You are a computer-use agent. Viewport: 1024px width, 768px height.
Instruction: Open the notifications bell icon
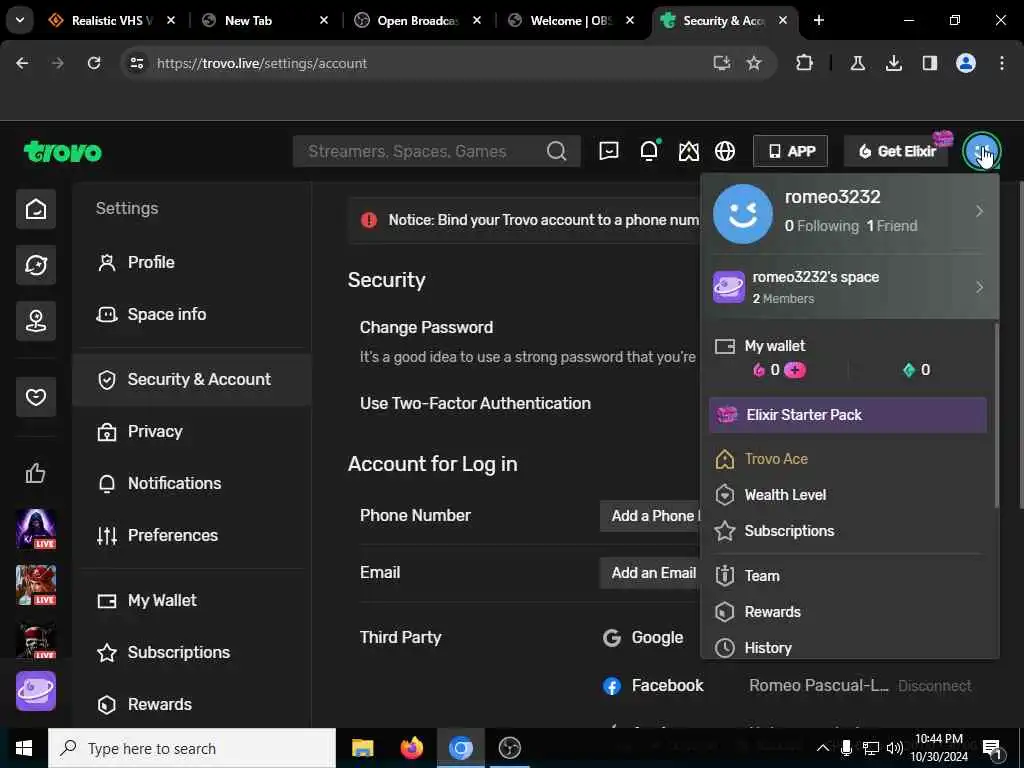tap(649, 151)
